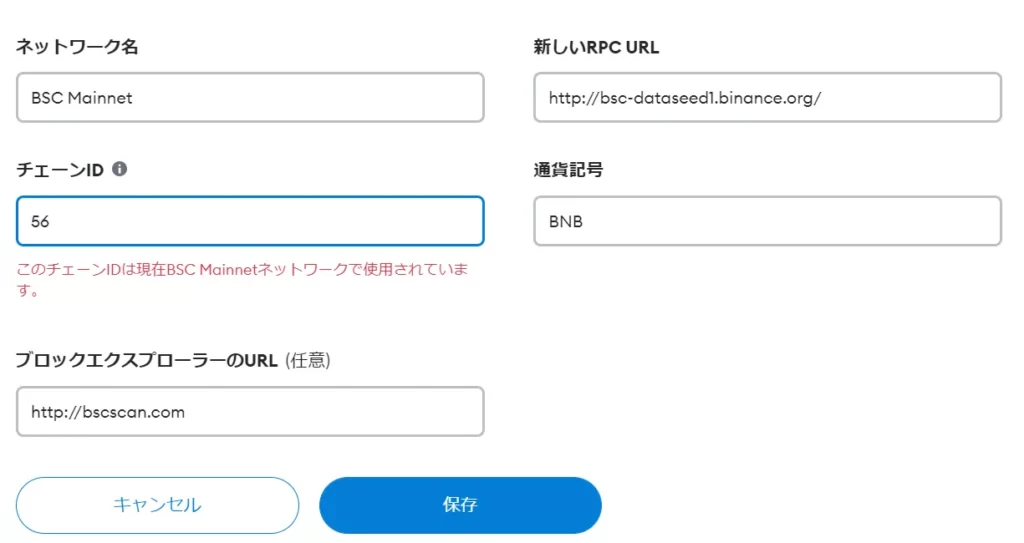Click the ブロックエクスプローラーのURL label
The image size is (1024, 543).
(147, 360)
